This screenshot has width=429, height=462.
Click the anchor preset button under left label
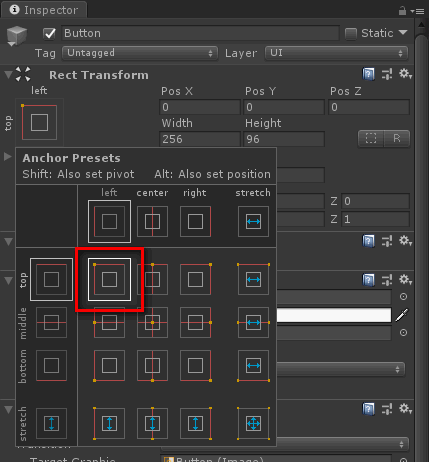click(39, 122)
